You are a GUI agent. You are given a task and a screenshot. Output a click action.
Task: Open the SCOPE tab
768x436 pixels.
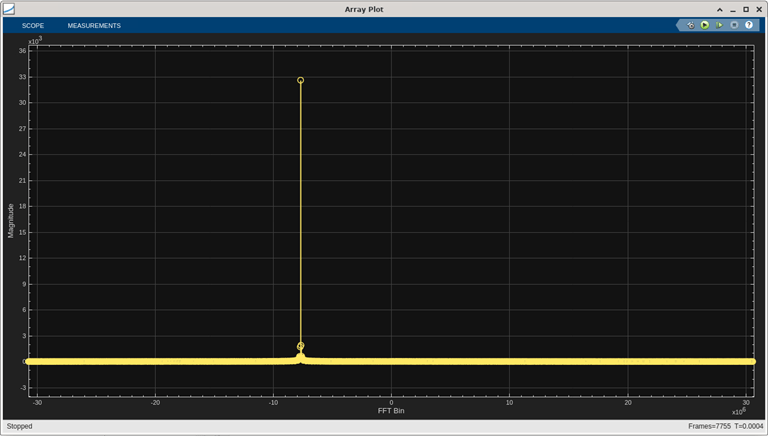click(33, 25)
